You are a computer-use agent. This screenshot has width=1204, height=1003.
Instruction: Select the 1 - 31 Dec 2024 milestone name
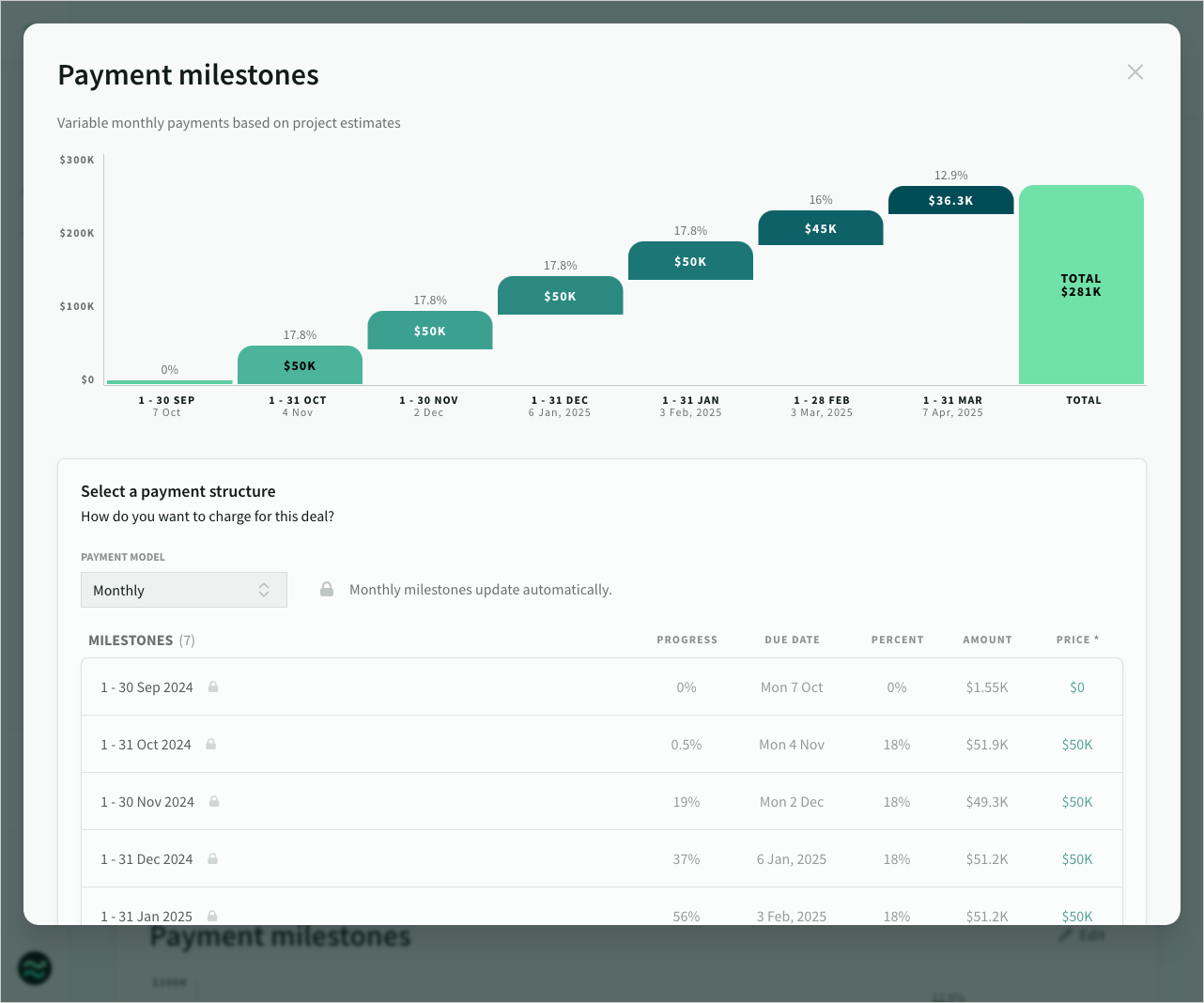click(x=147, y=859)
